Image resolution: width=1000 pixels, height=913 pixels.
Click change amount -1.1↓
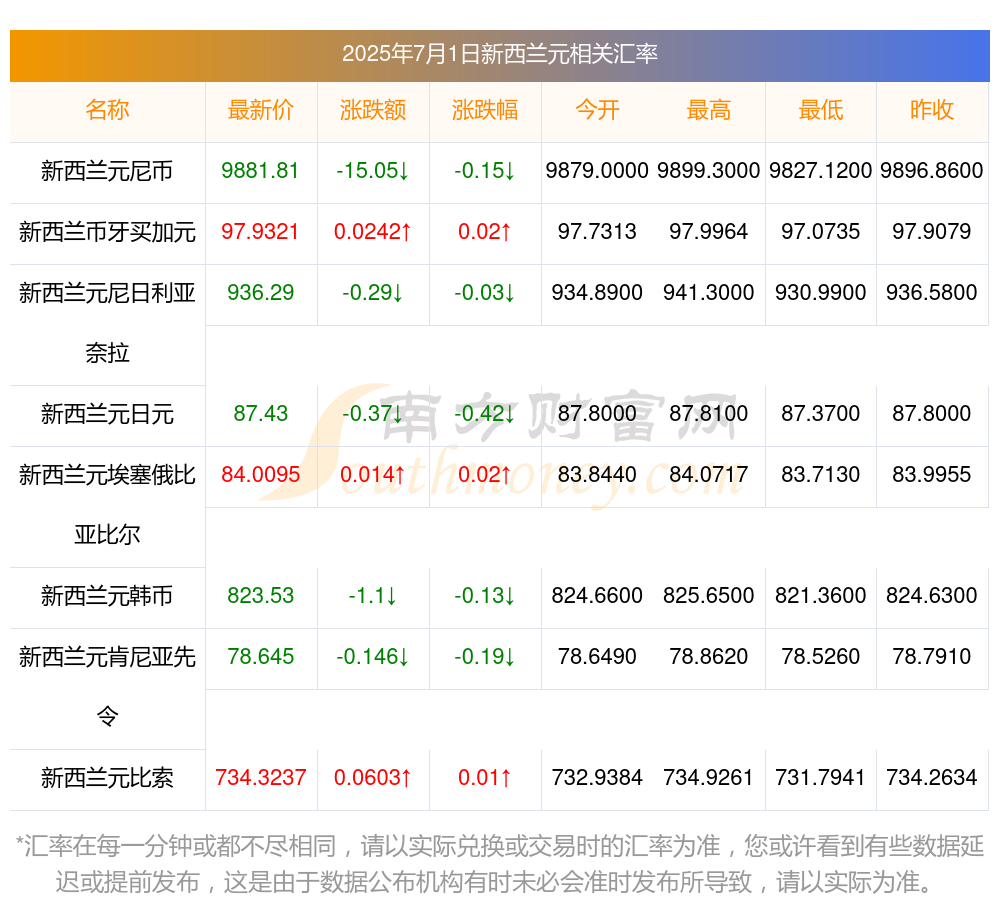tap(372, 595)
